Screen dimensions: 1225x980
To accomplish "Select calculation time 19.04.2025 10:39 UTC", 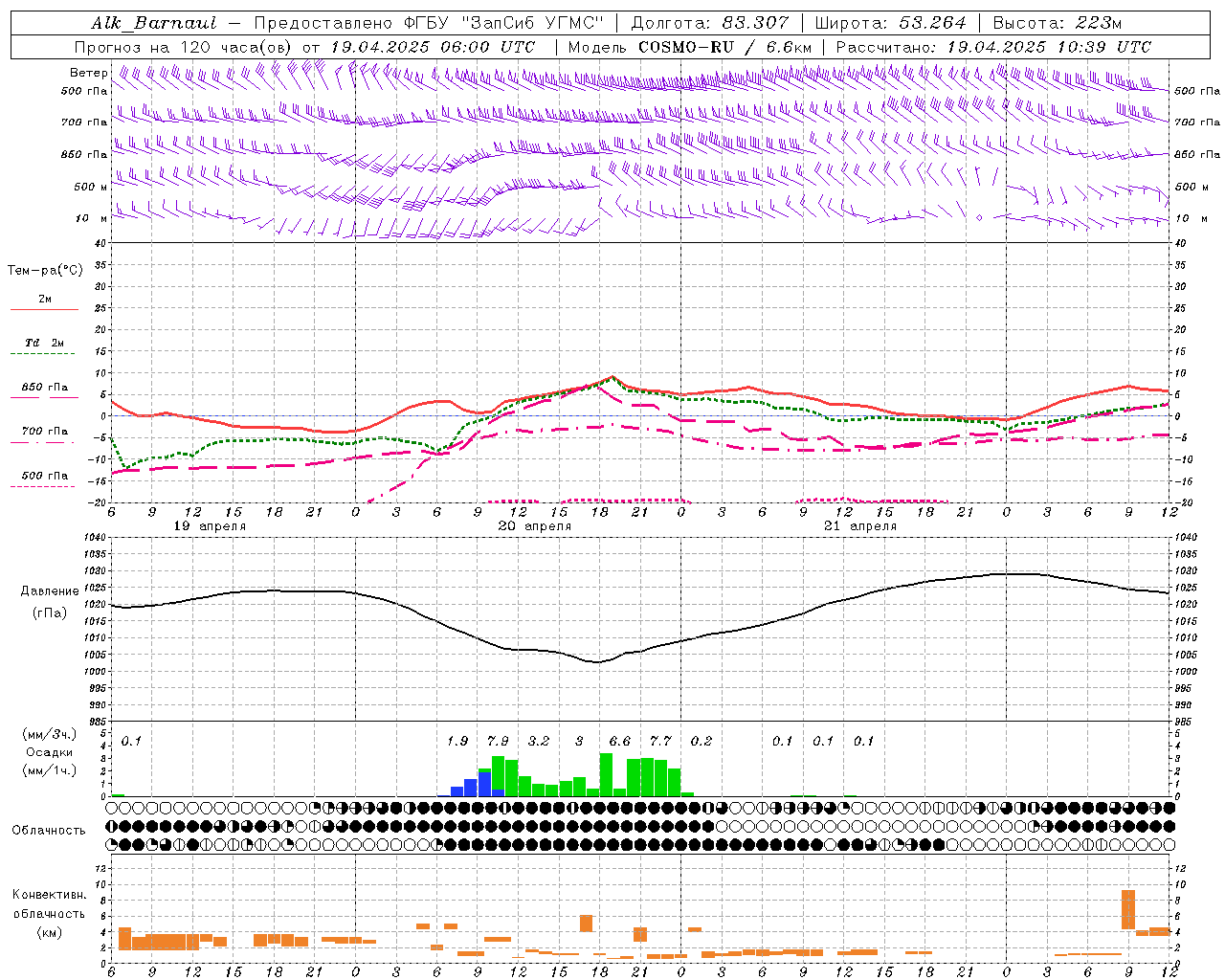I will tap(1049, 47).
